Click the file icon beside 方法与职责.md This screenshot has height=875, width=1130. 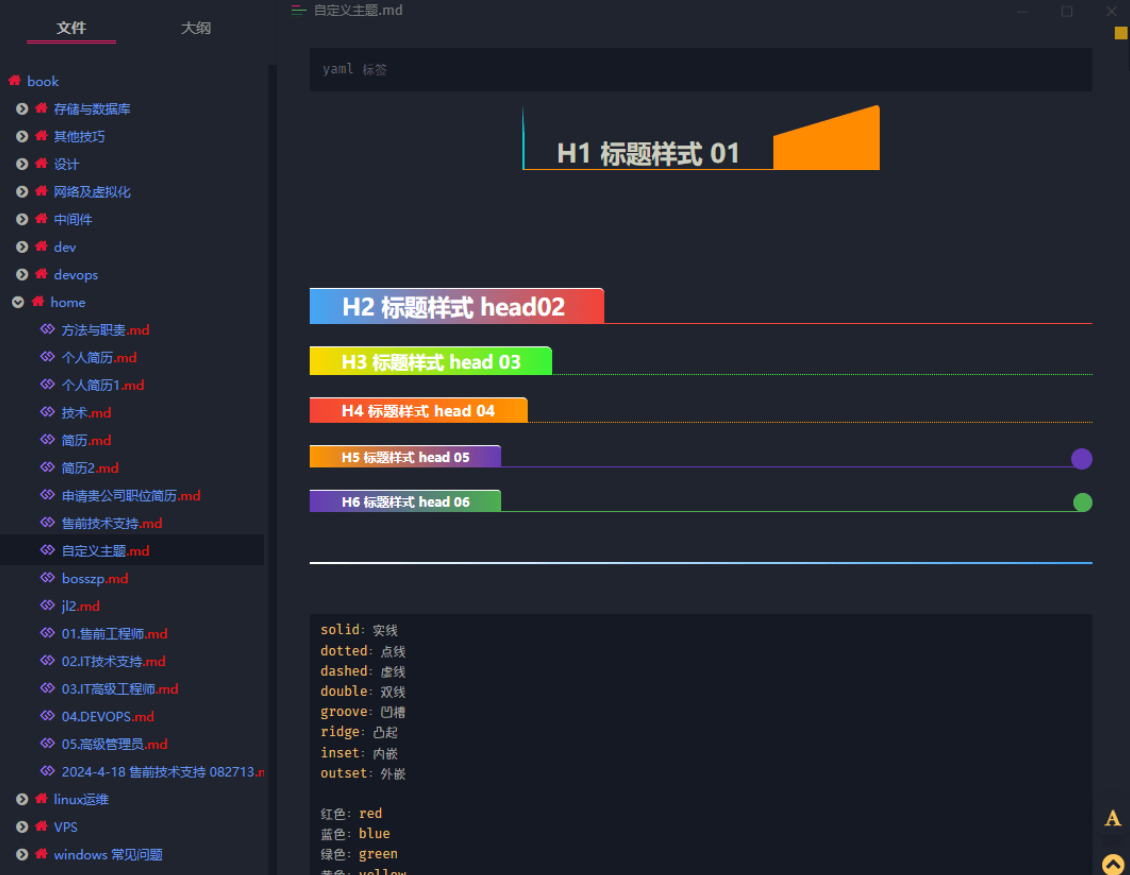[48, 329]
